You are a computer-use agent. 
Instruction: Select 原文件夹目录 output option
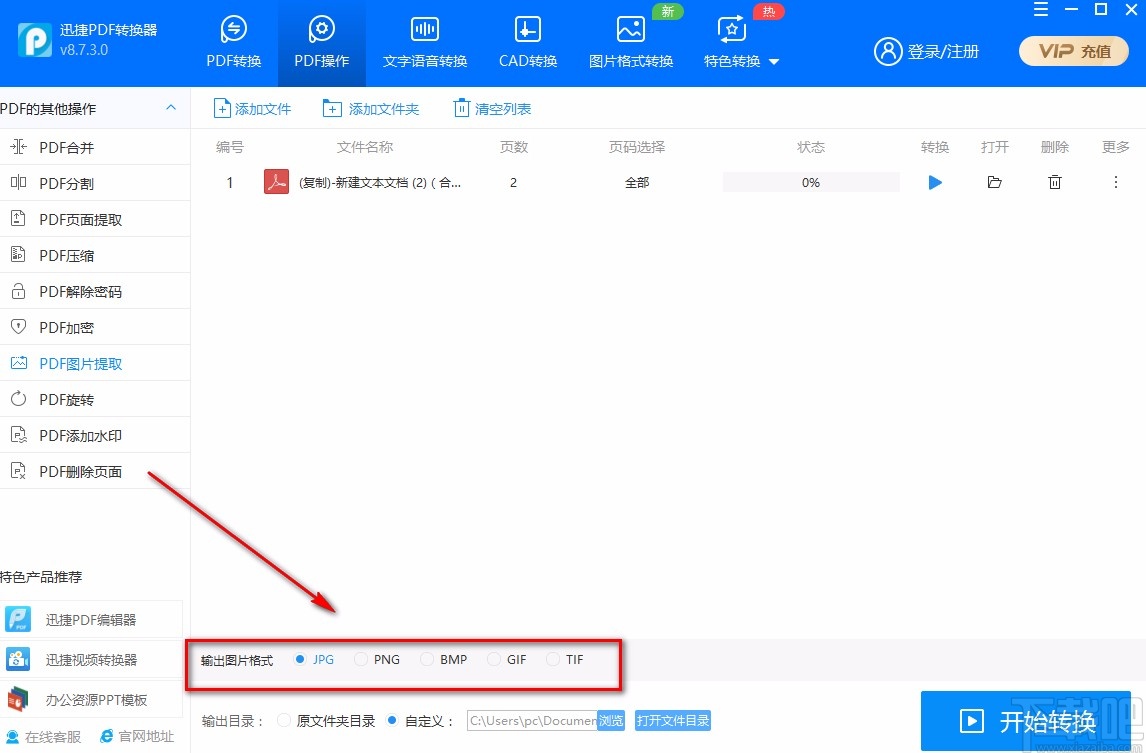click(327, 721)
